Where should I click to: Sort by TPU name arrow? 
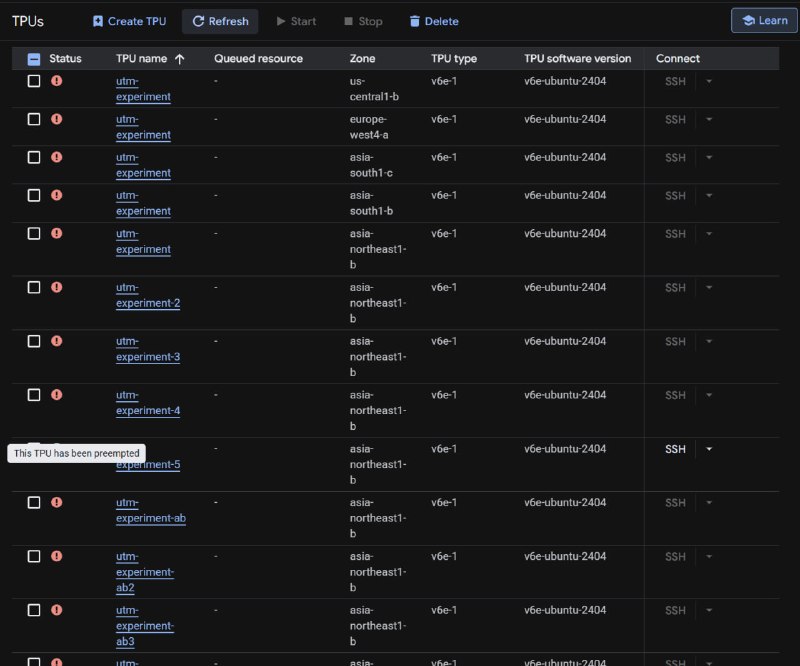point(180,59)
